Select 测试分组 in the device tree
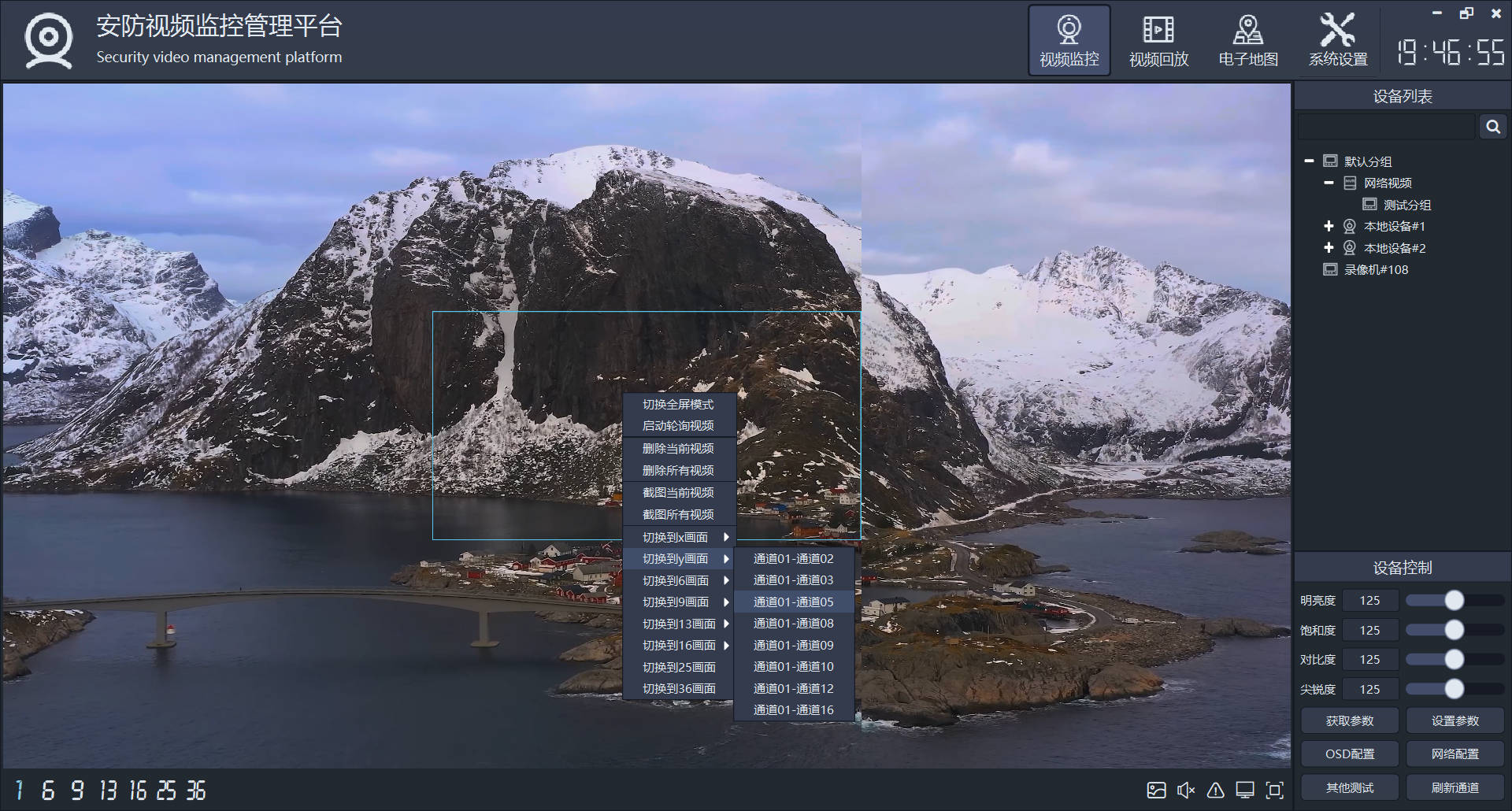The width and height of the screenshot is (1512, 811). click(1407, 205)
